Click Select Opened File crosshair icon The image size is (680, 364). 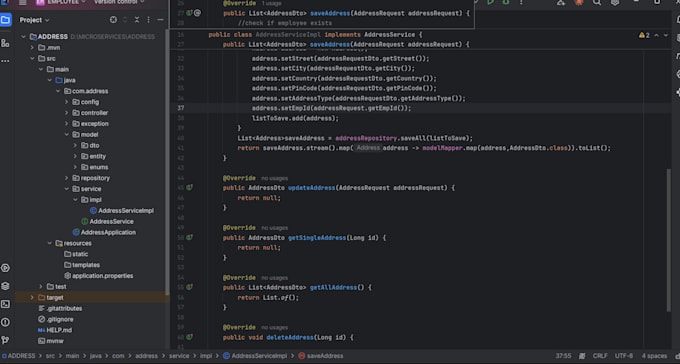click(113, 20)
